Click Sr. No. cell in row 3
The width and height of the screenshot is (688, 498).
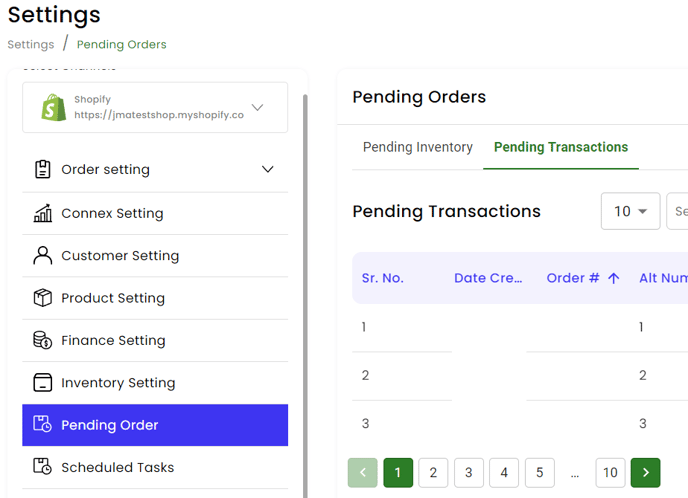[365, 423]
